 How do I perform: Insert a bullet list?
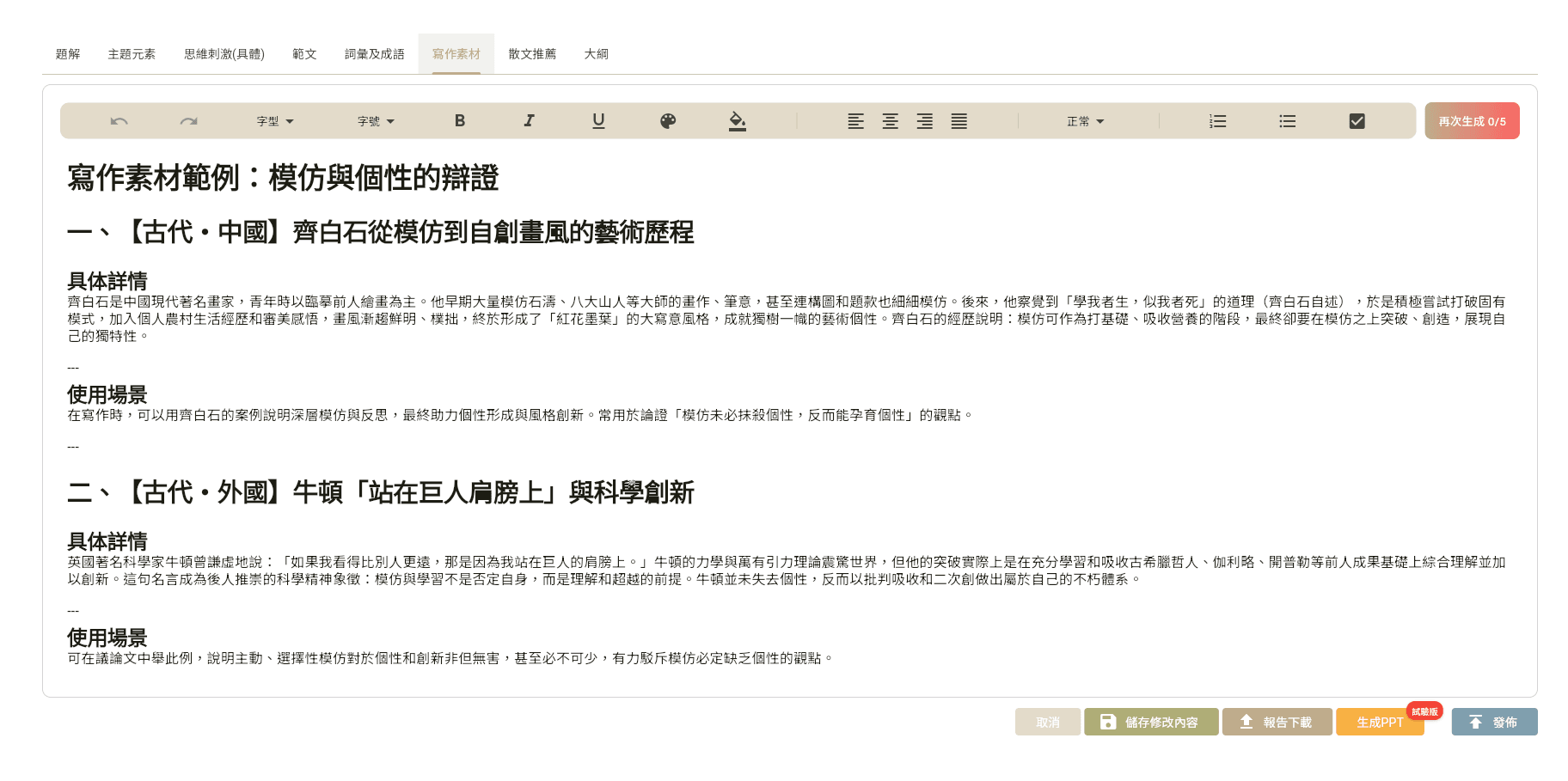point(1287,120)
